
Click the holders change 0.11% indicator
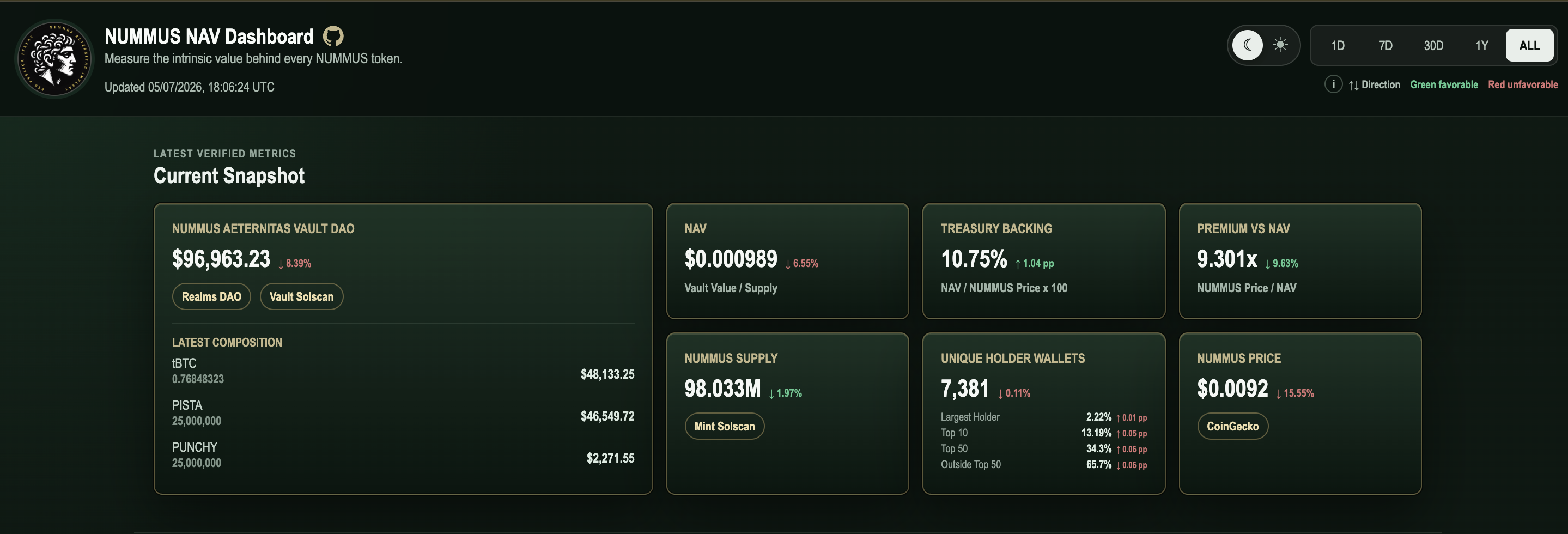[x=1014, y=393]
